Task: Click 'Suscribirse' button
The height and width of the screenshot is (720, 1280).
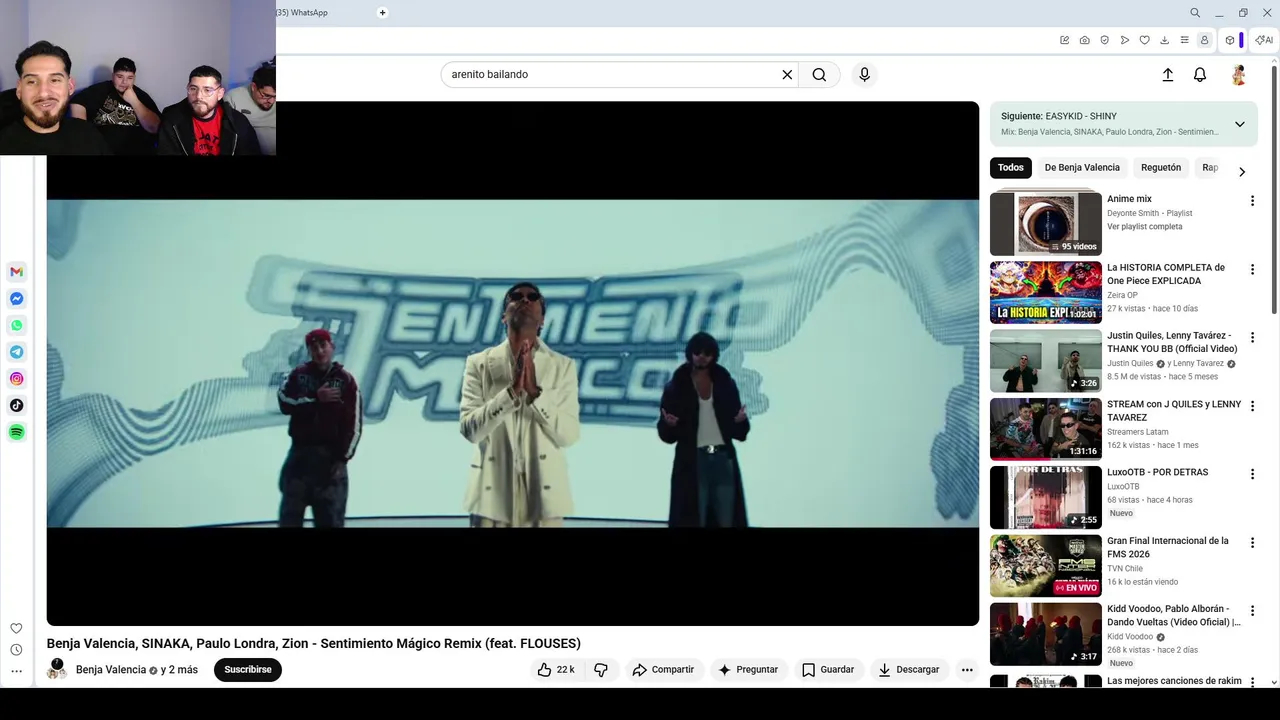Action: (x=248, y=670)
